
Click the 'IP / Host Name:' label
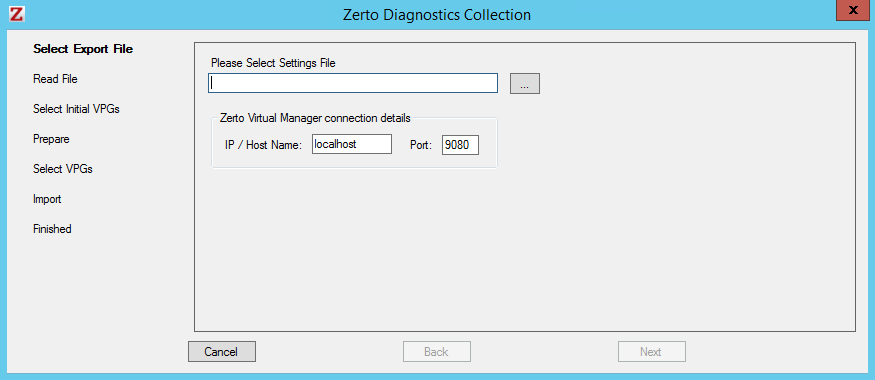[263, 145]
